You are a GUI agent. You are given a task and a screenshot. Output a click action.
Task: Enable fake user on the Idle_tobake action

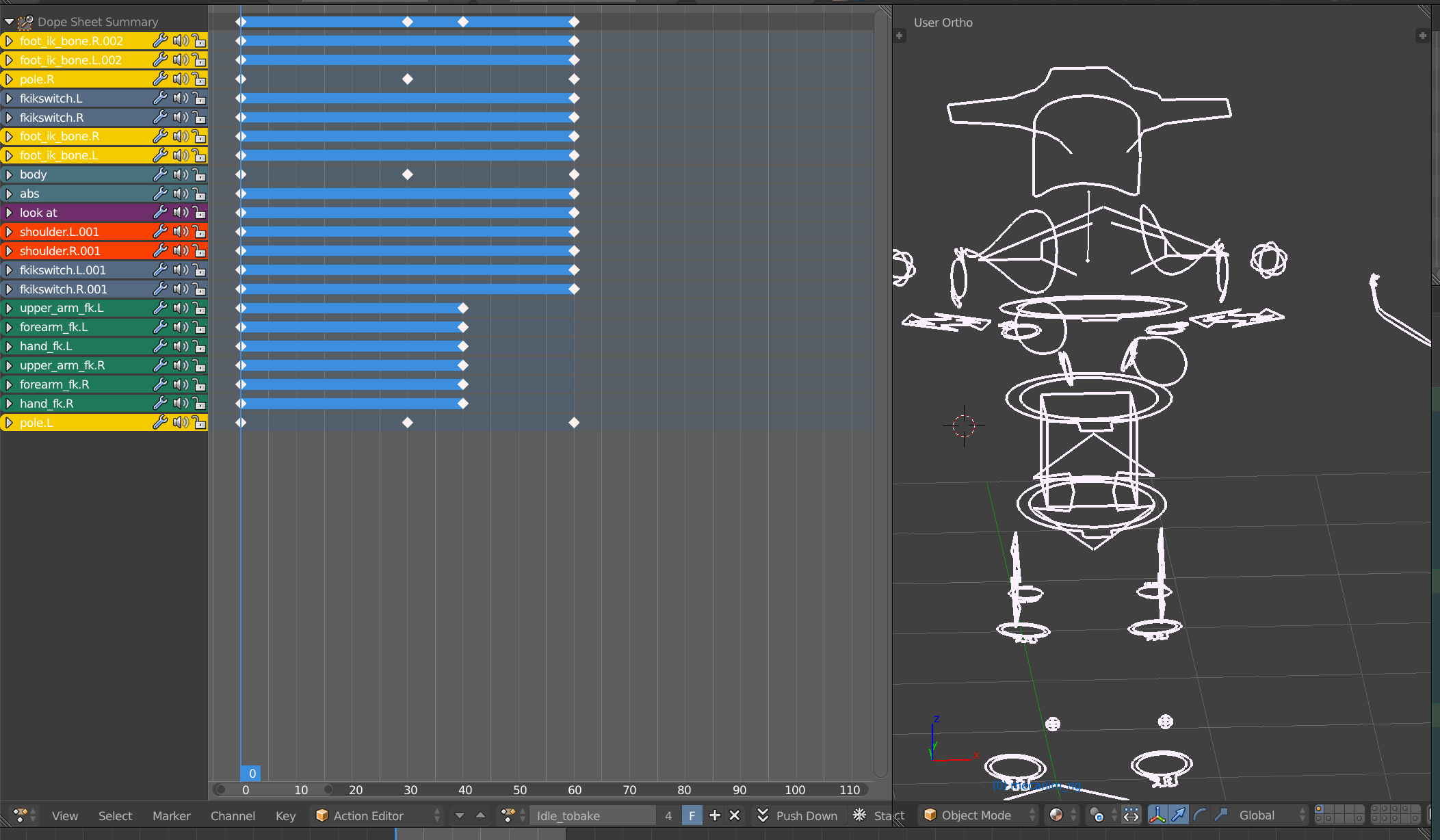point(692,815)
